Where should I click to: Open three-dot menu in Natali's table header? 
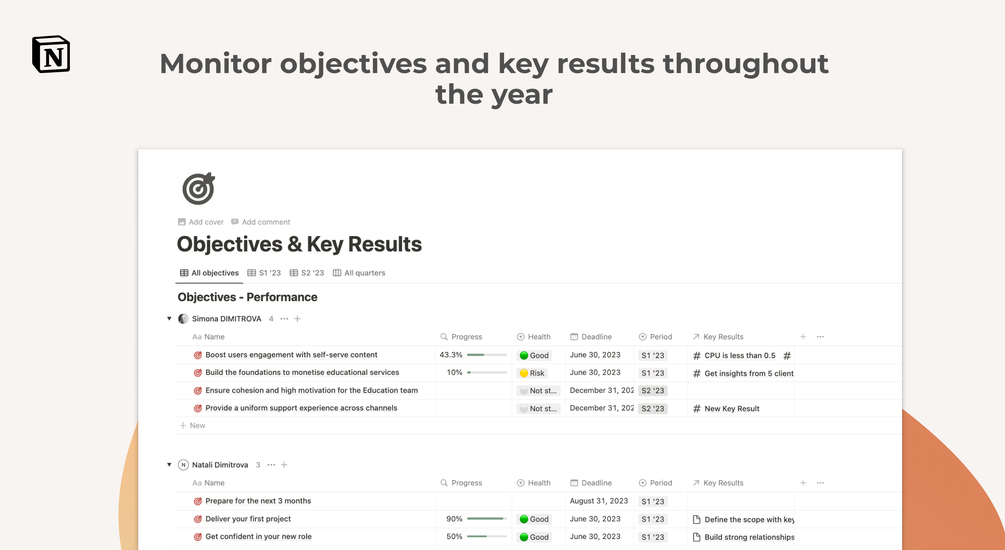(x=821, y=483)
